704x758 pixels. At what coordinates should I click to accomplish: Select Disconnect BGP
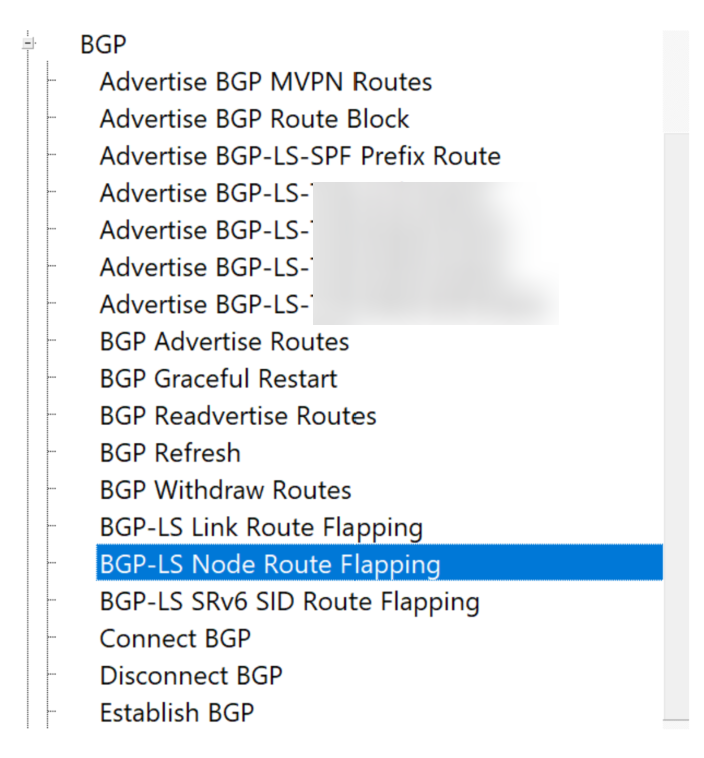(x=191, y=675)
